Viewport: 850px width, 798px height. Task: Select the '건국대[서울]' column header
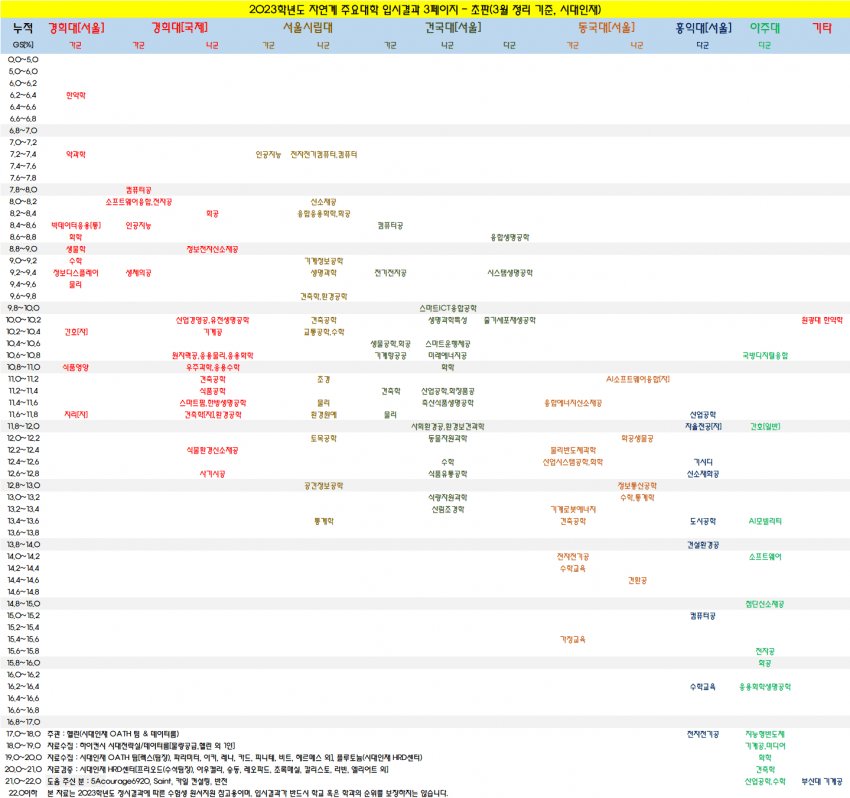[x=453, y=28]
